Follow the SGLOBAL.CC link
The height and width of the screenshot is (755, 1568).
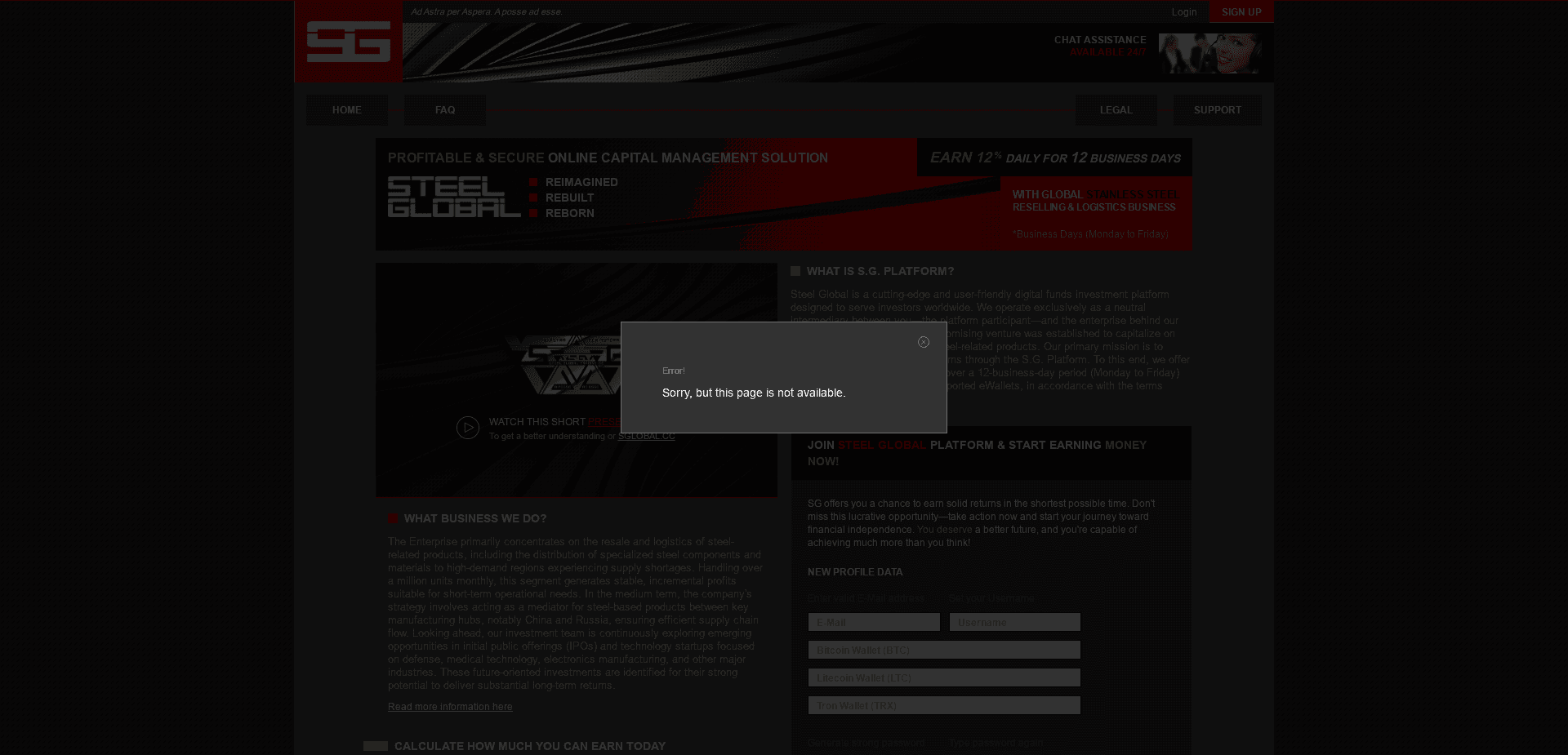click(646, 436)
